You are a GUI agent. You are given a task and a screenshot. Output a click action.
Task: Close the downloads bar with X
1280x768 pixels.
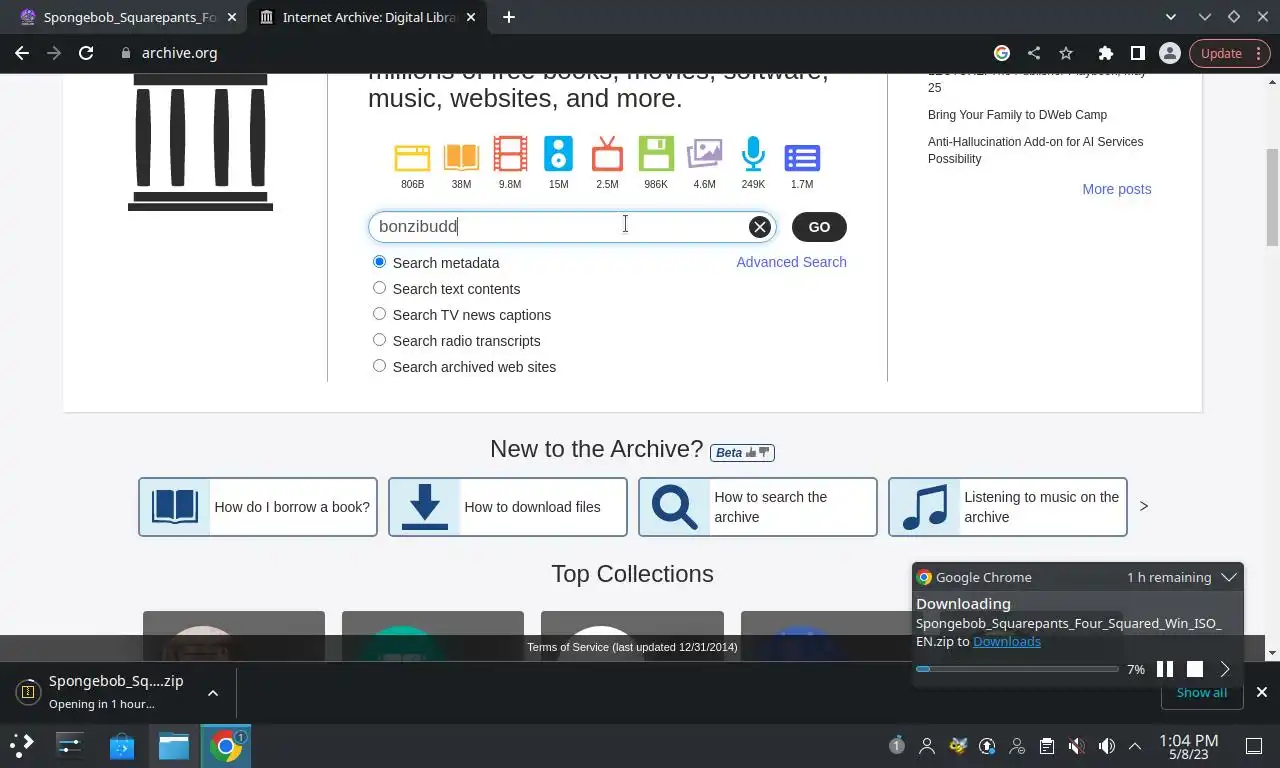point(1261,692)
